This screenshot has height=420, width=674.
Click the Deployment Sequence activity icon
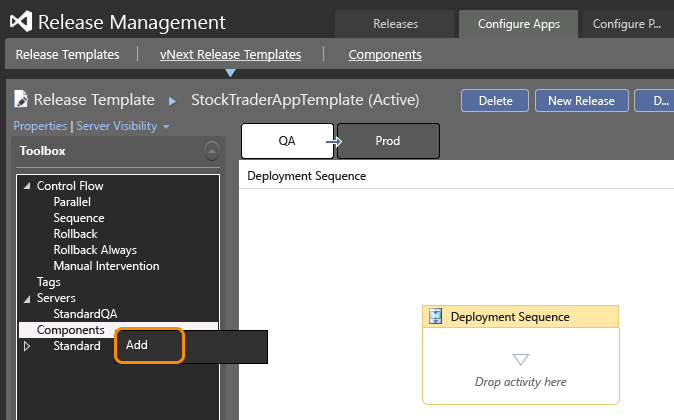[435, 316]
